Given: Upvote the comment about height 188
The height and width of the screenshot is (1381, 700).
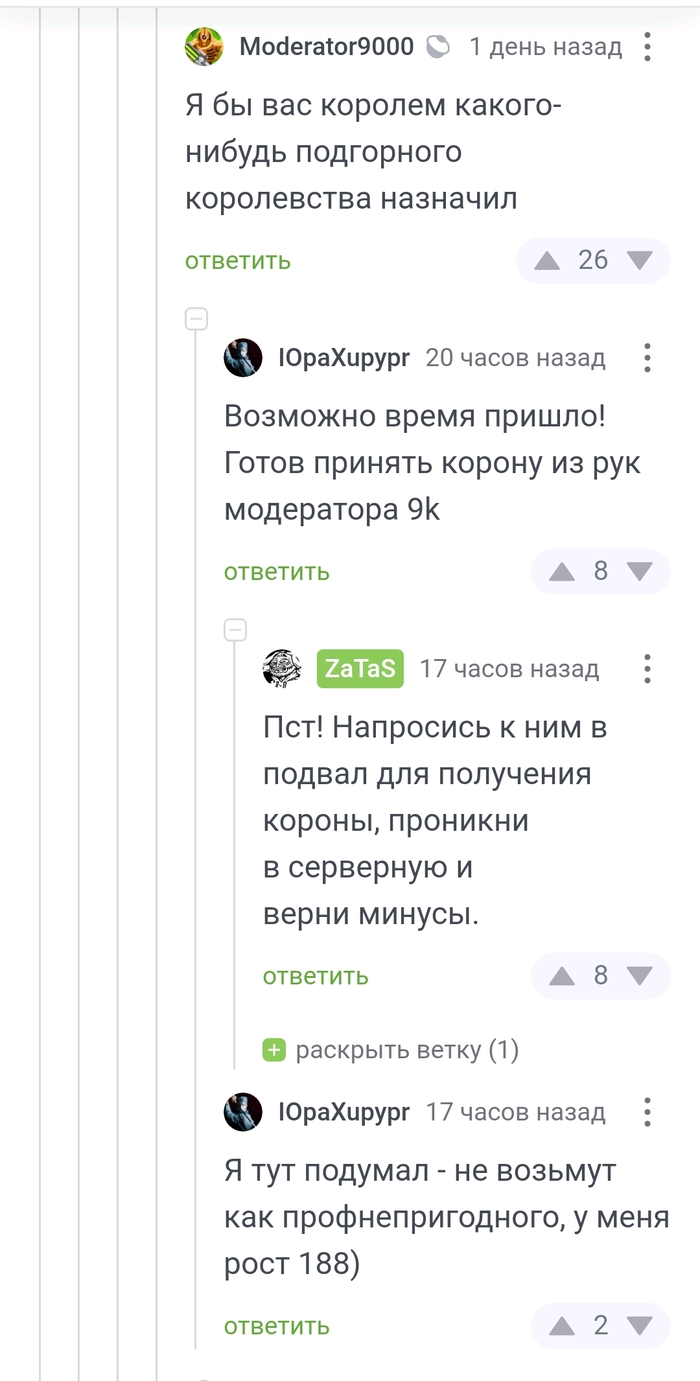Looking at the screenshot, I should click(562, 1327).
